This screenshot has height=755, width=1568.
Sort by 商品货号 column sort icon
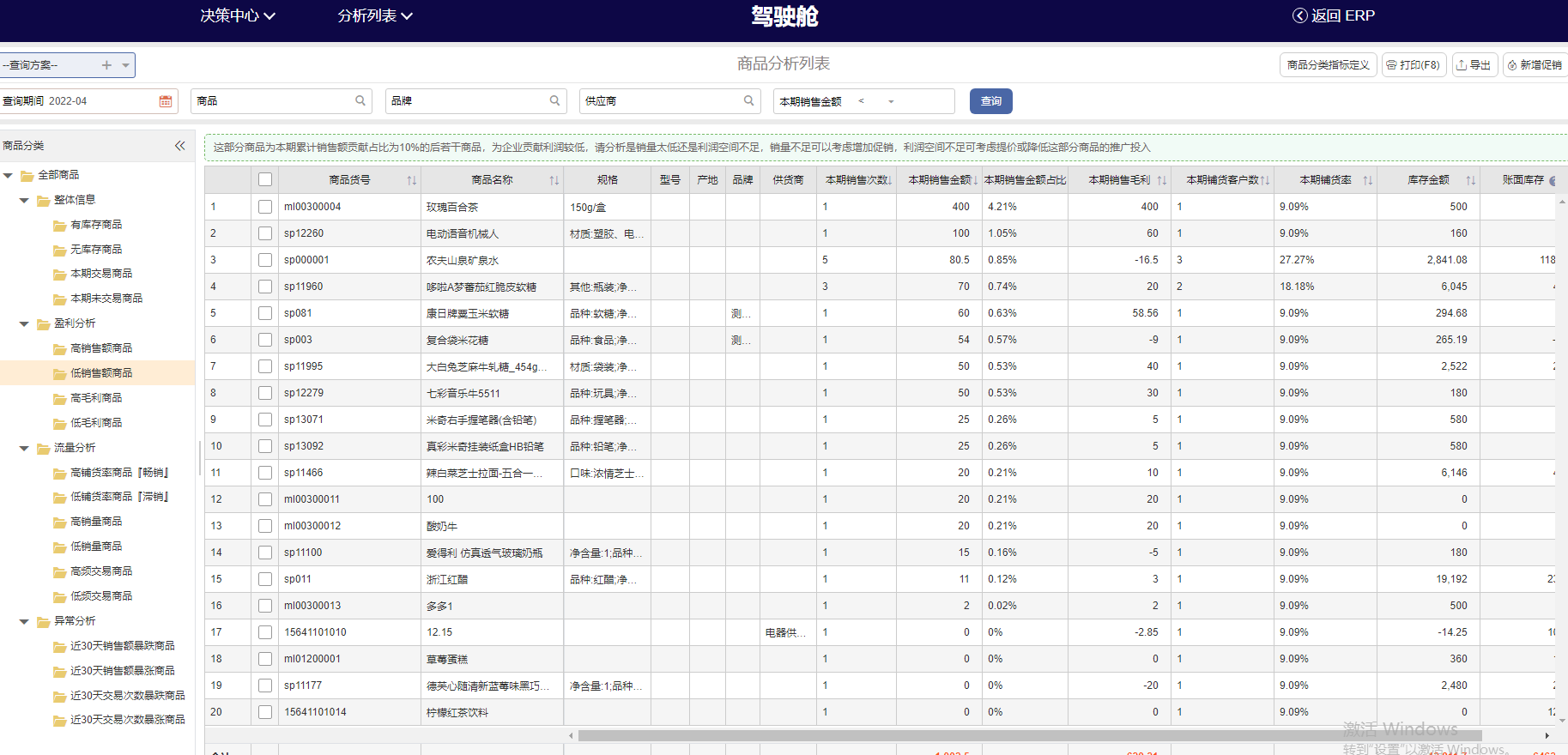pos(411,180)
